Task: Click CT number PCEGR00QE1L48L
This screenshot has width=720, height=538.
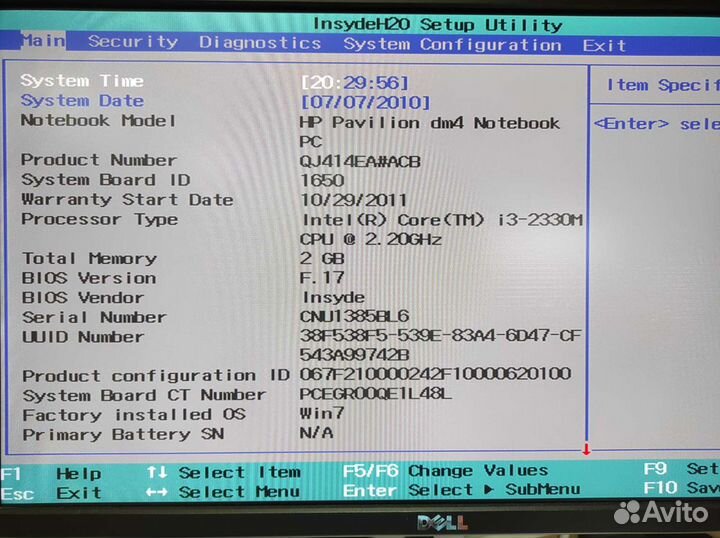Action: coord(375,394)
